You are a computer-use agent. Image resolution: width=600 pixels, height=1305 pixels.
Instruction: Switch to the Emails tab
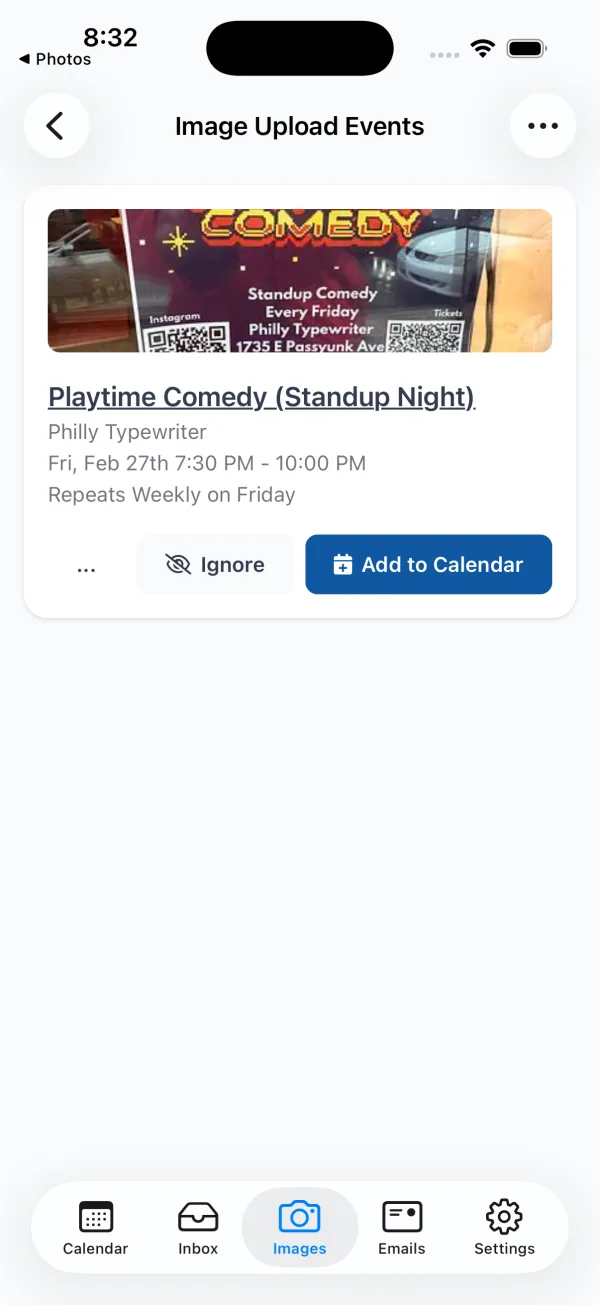pyautogui.click(x=401, y=1227)
